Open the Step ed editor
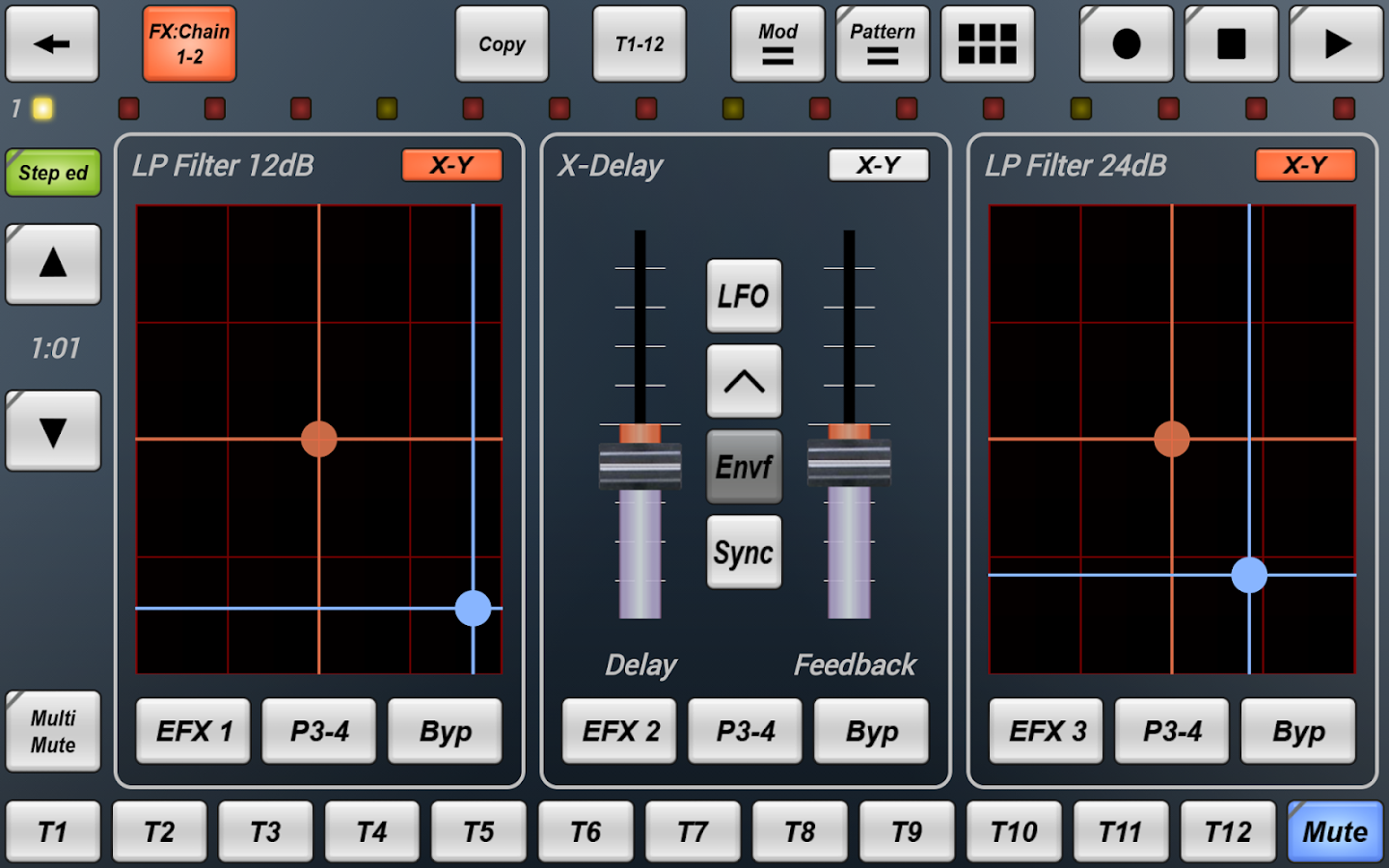This screenshot has height=868, width=1389. click(52, 174)
